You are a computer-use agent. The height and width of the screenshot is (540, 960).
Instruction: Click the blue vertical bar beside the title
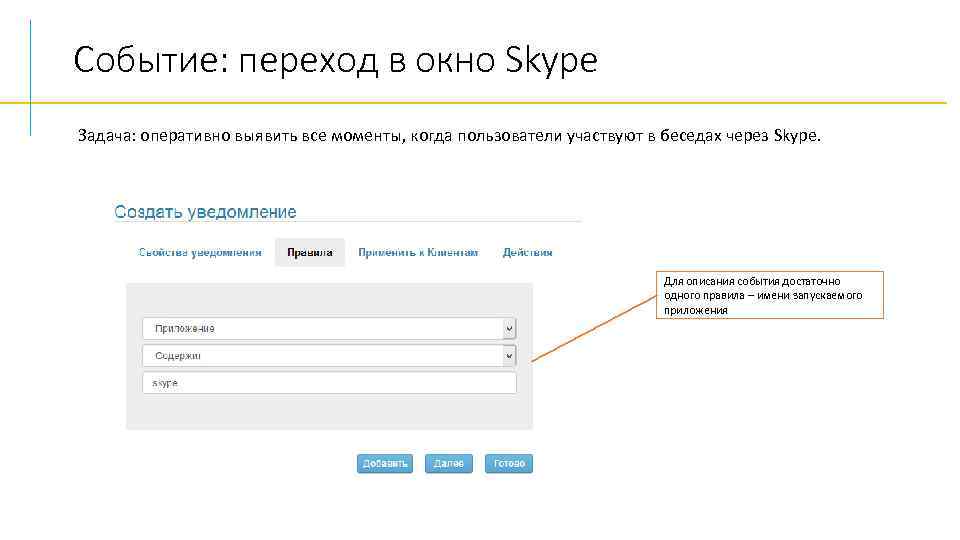point(31,78)
